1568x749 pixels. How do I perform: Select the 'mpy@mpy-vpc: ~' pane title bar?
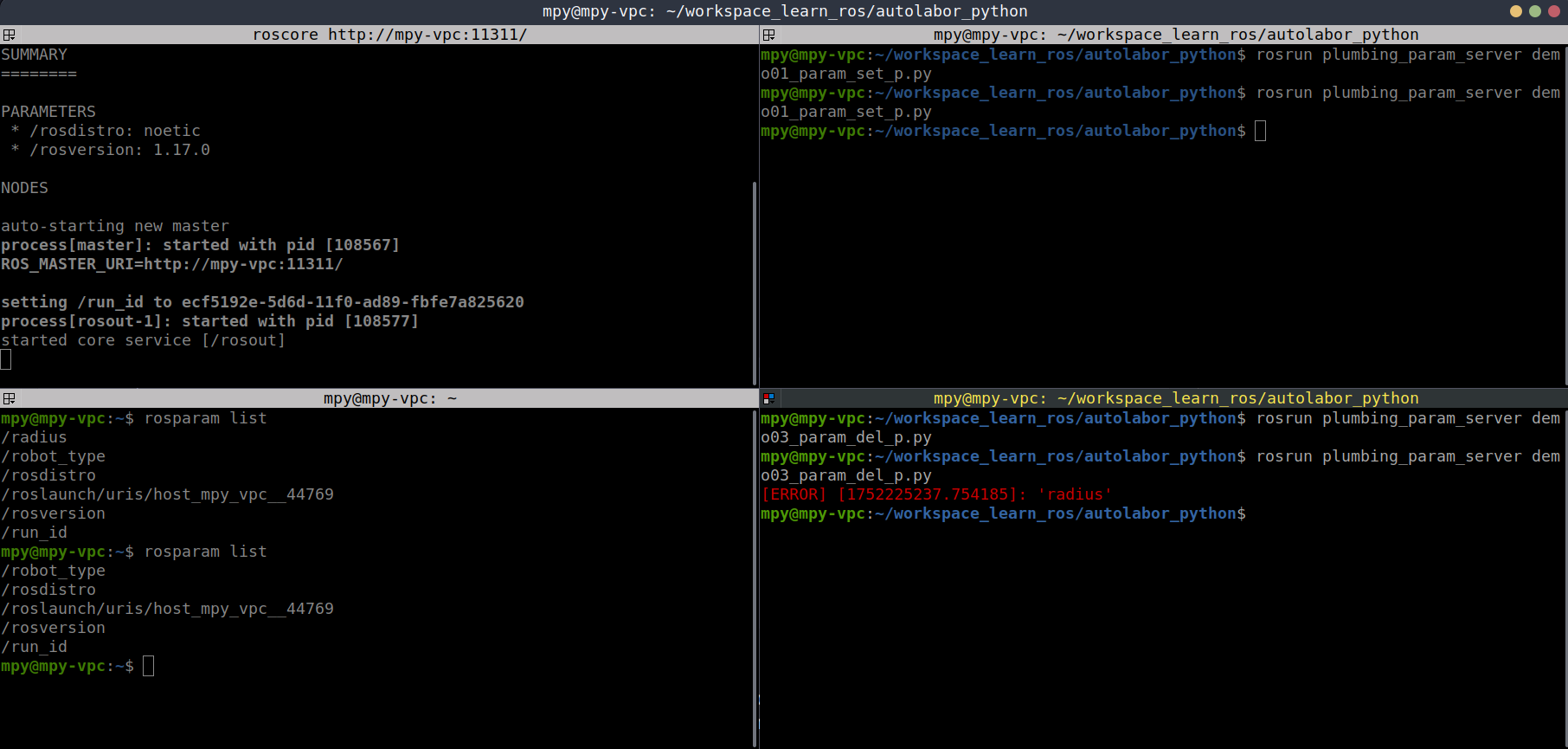[x=389, y=398]
